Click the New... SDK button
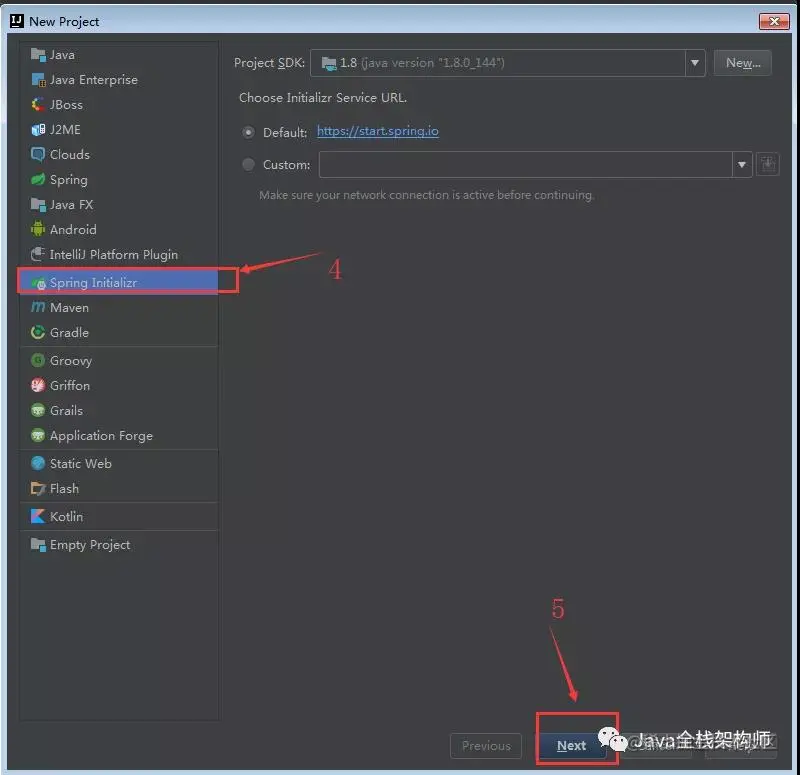Image resolution: width=800 pixels, height=775 pixels. click(742, 63)
